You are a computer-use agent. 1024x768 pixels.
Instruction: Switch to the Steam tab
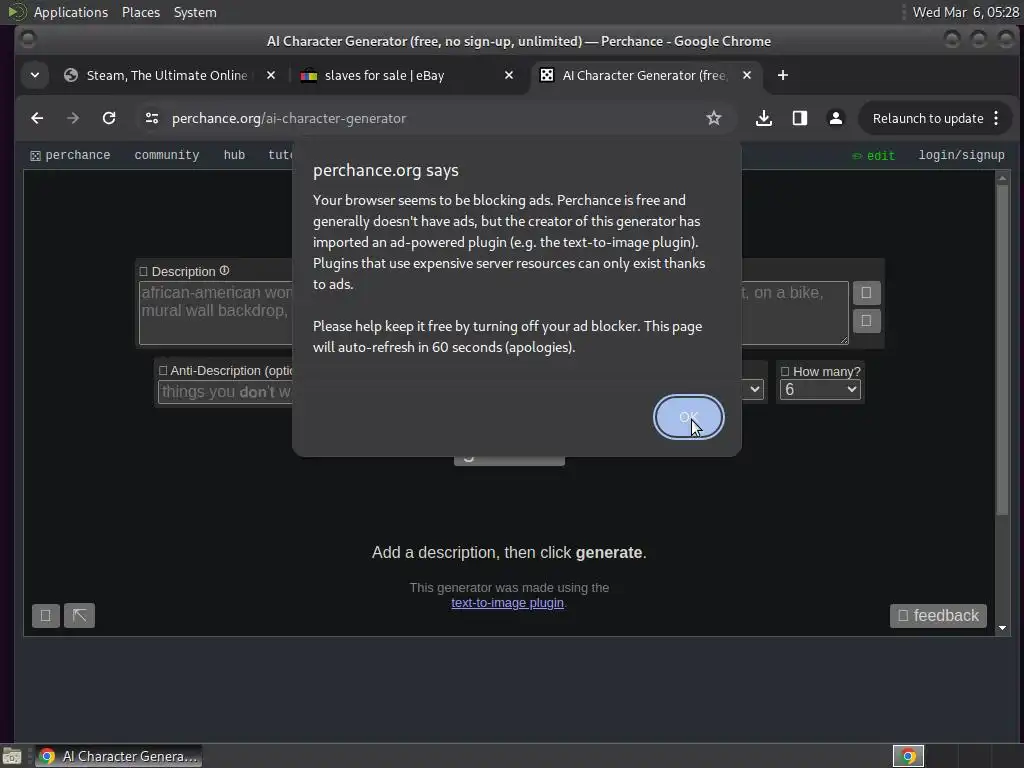coord(167,75)
